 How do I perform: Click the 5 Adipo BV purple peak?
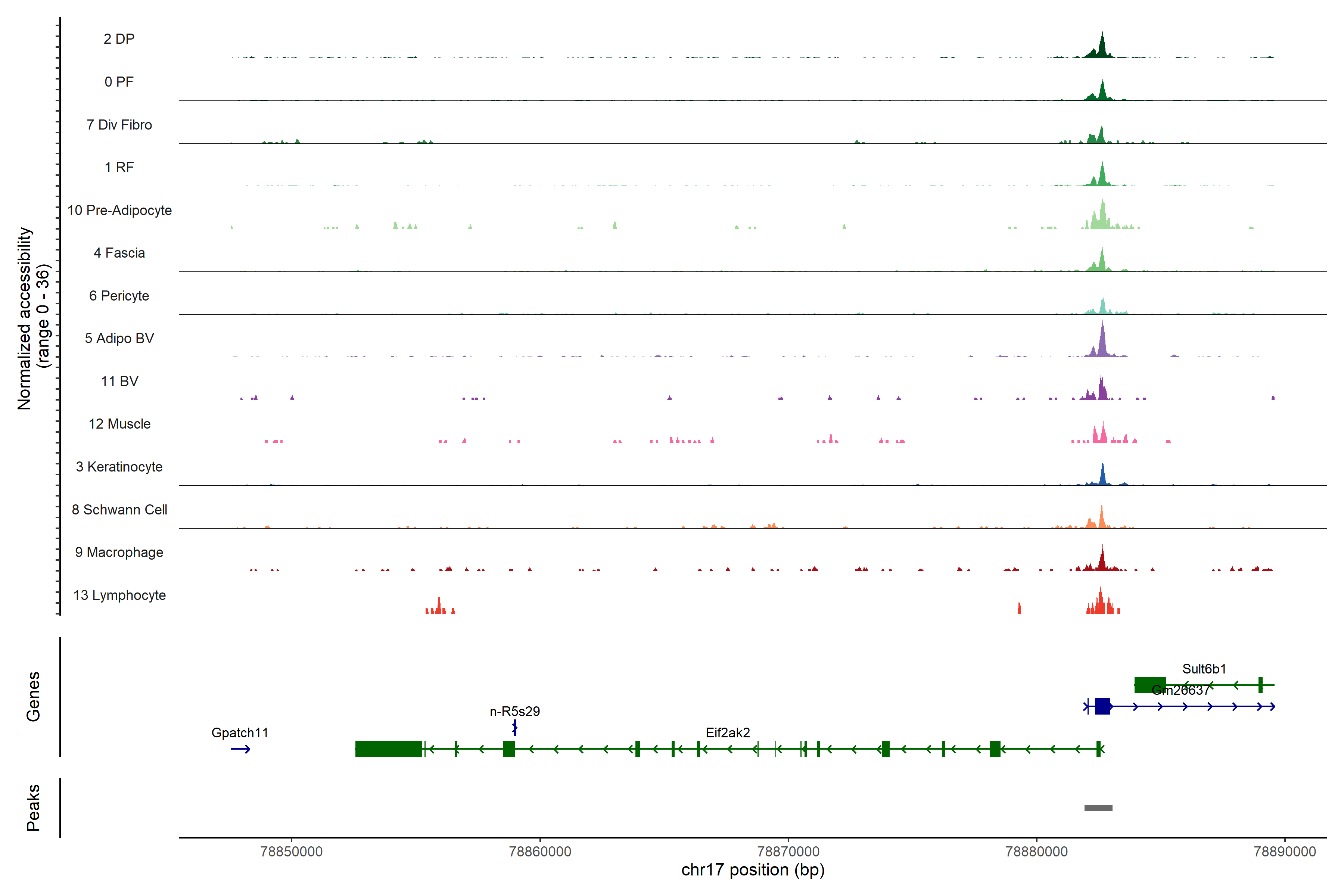point(1102,343)
